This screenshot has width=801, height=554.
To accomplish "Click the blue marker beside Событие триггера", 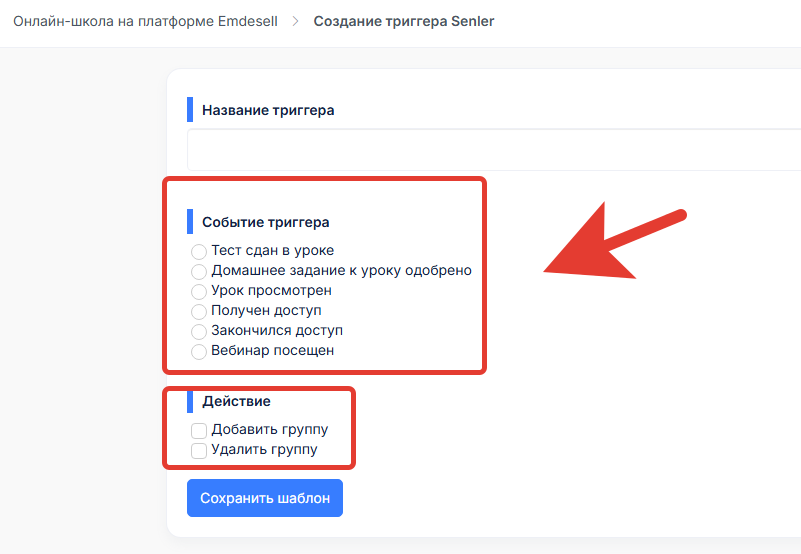I will coord(190,222).
